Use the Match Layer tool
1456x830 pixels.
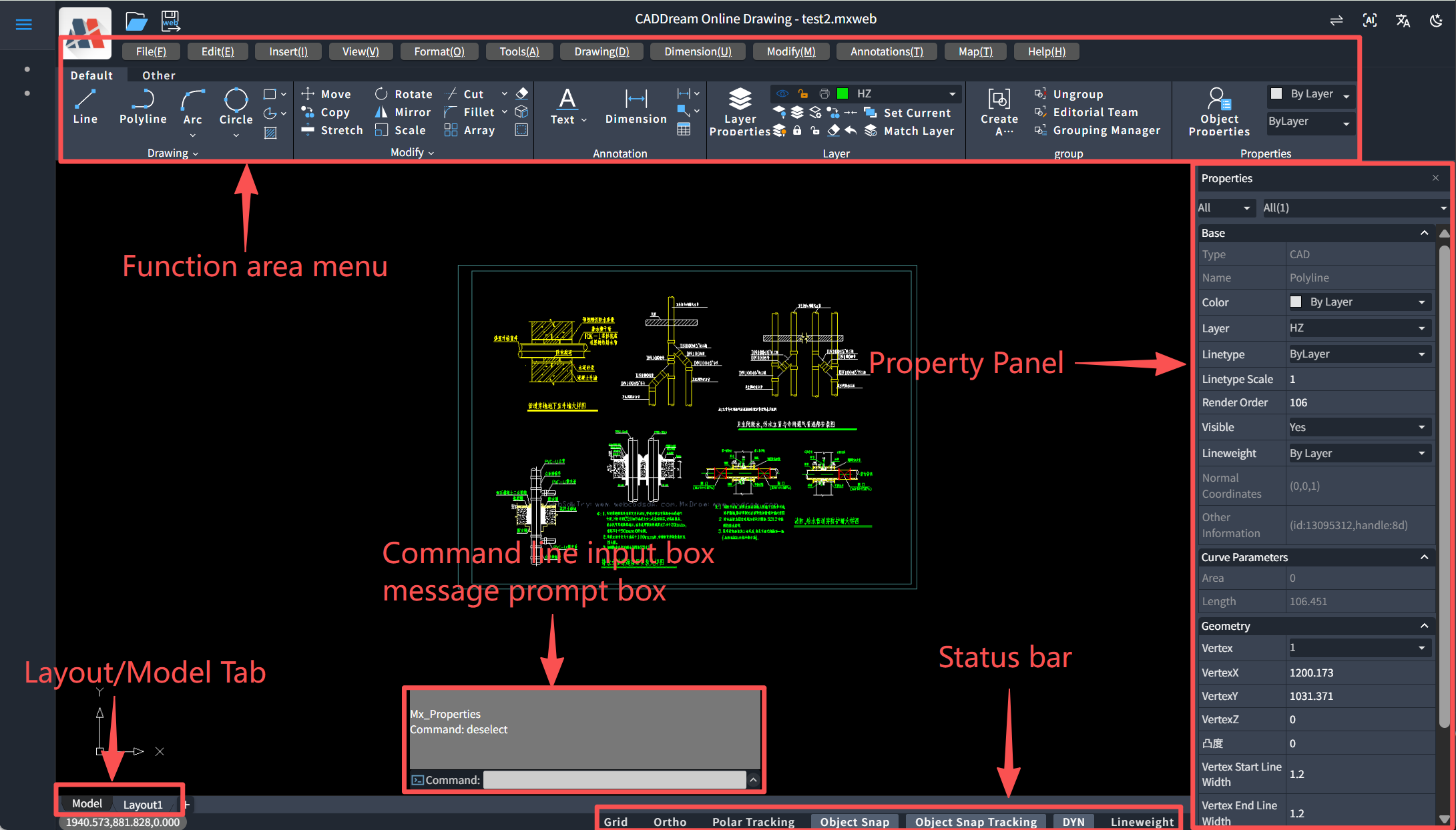pos(909,131)
